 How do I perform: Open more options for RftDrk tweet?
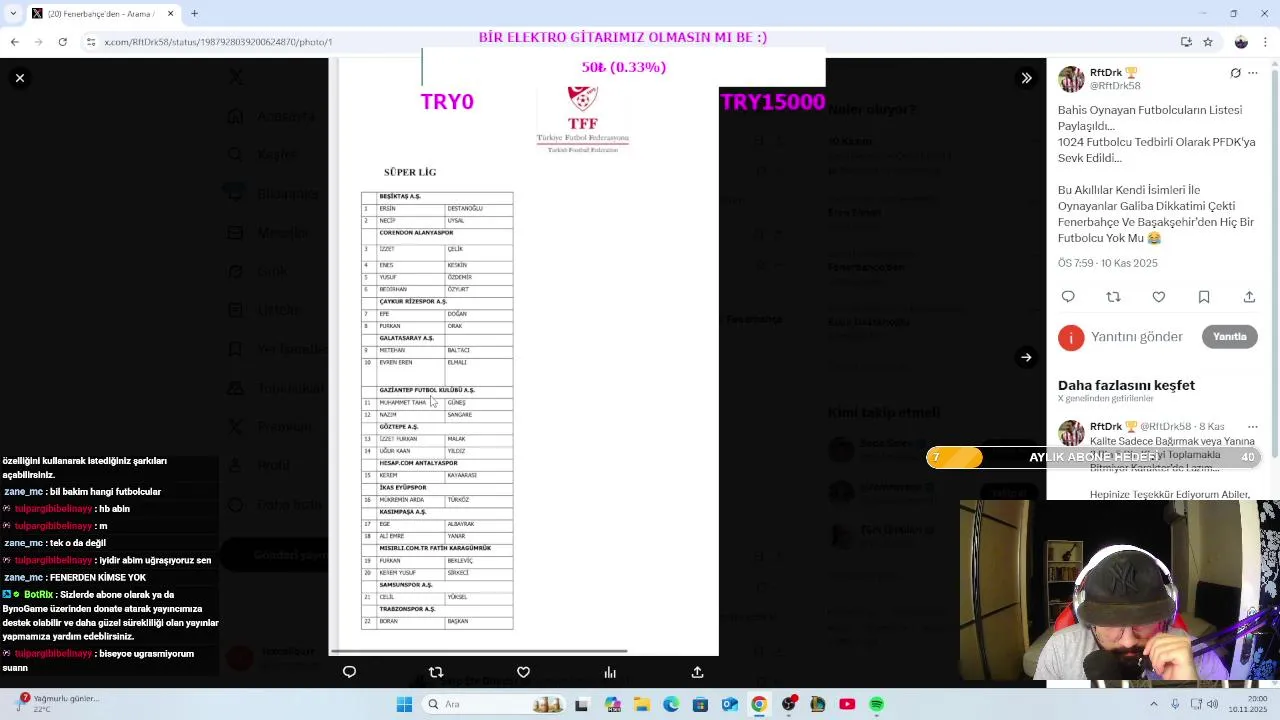(1252, 73)
